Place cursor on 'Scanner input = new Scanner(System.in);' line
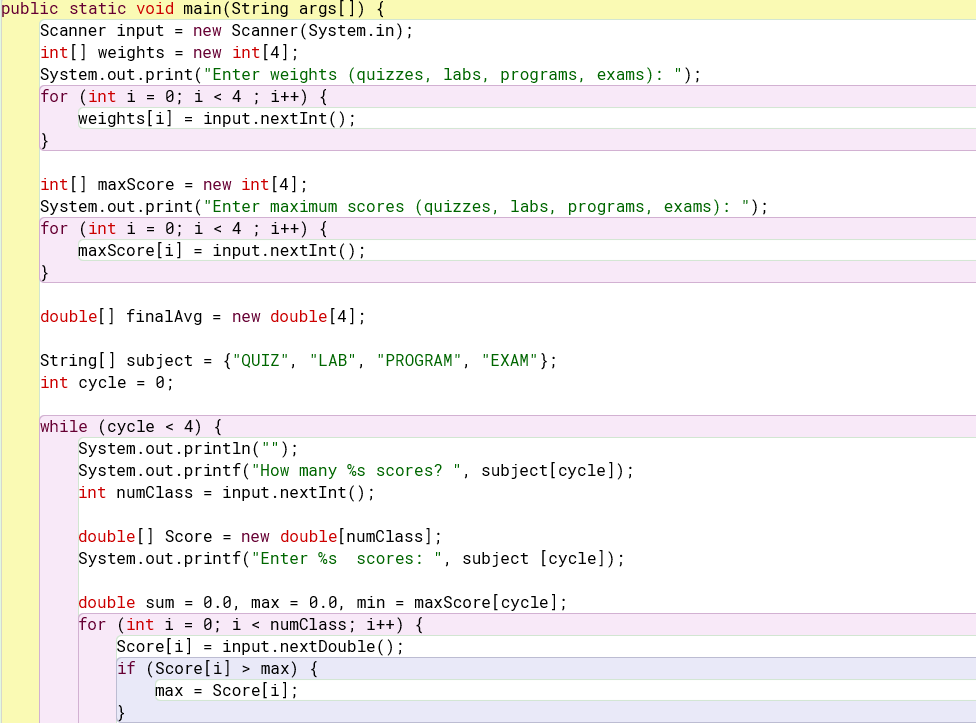Screen dimensions: 976x723 (227, 31)
